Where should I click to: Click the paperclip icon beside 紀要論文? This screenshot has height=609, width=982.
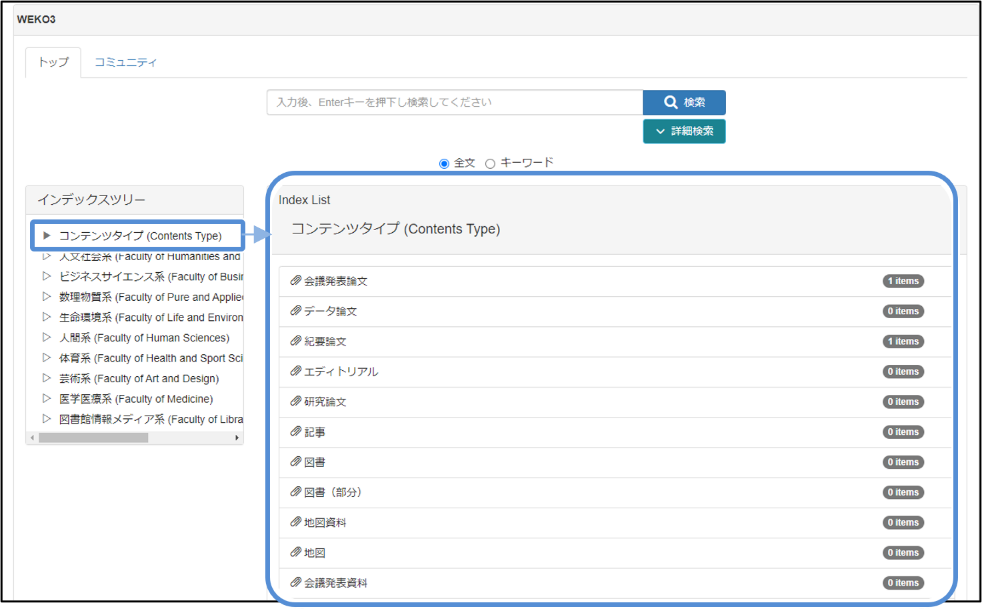(295, 341)
